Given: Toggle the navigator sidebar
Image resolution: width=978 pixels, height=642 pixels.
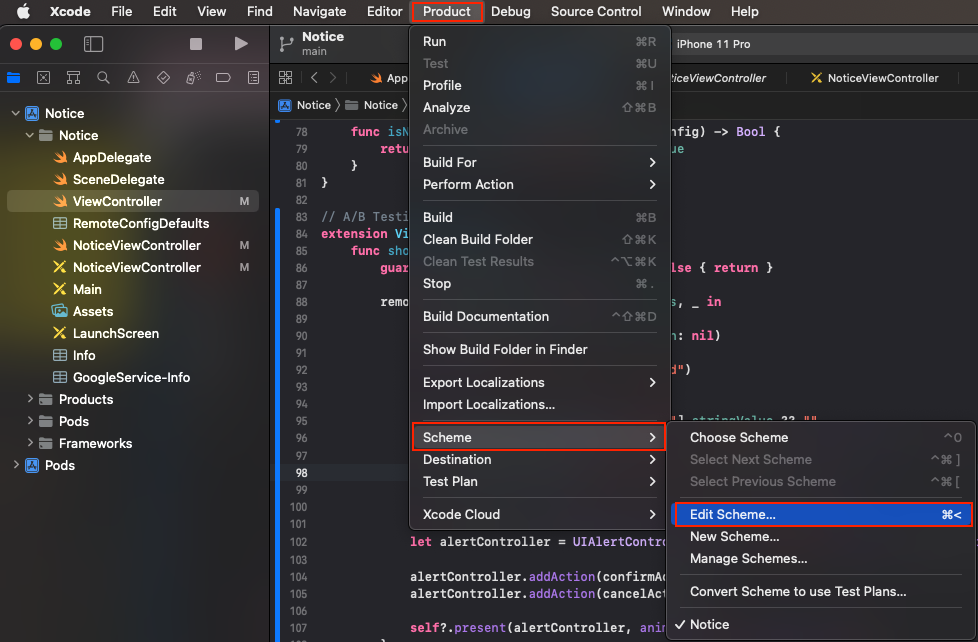Looking at the screenshot, I should (x=93, y=44).
